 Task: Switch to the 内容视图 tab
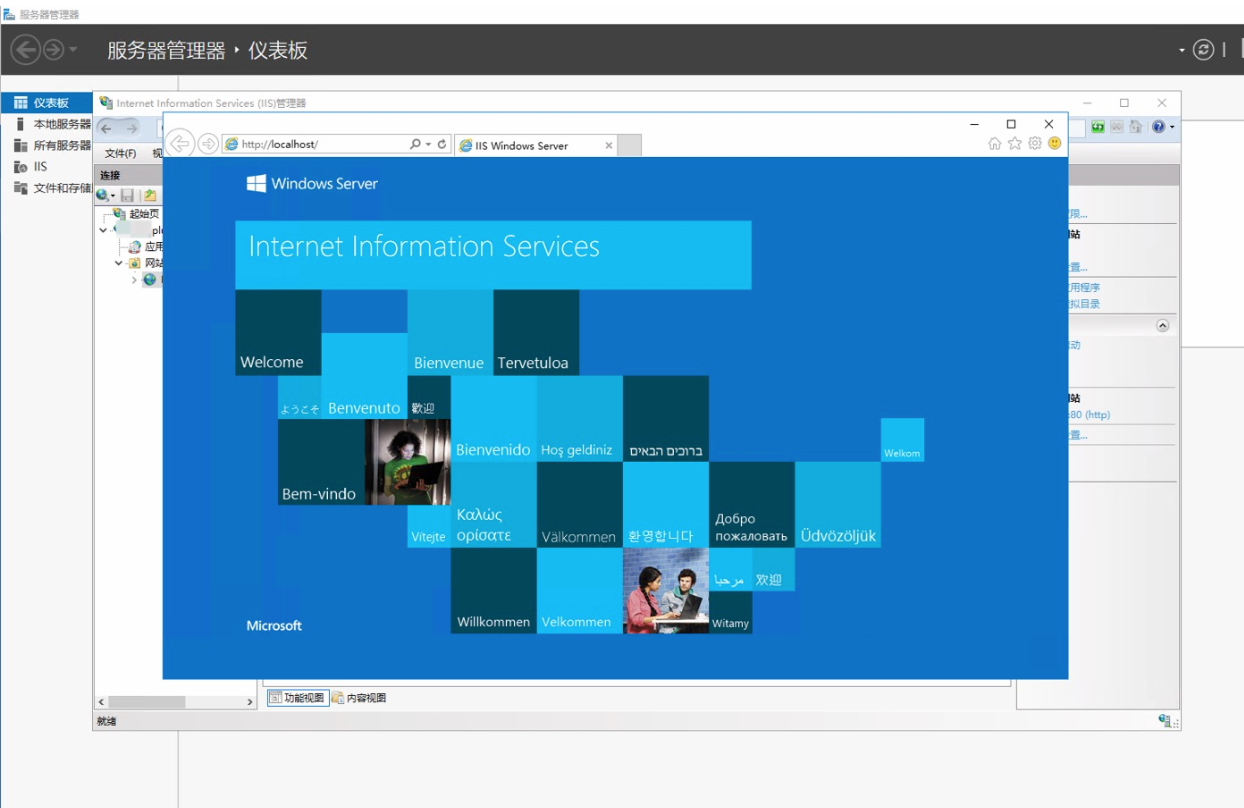(359, 698)
